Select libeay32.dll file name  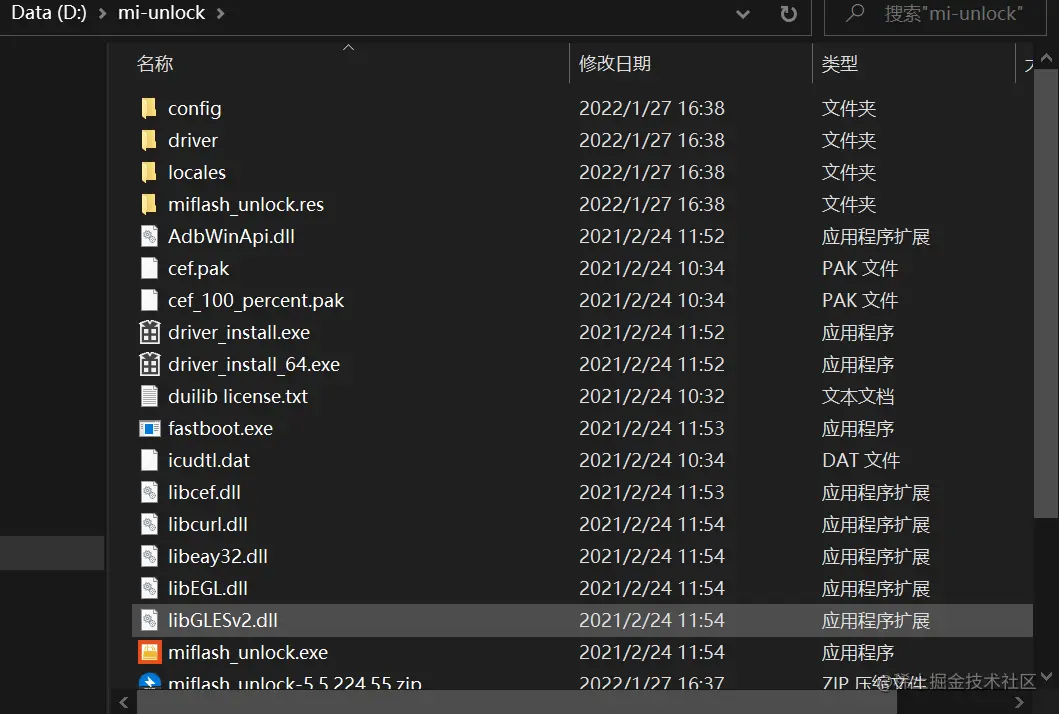(x=217, y=556)
